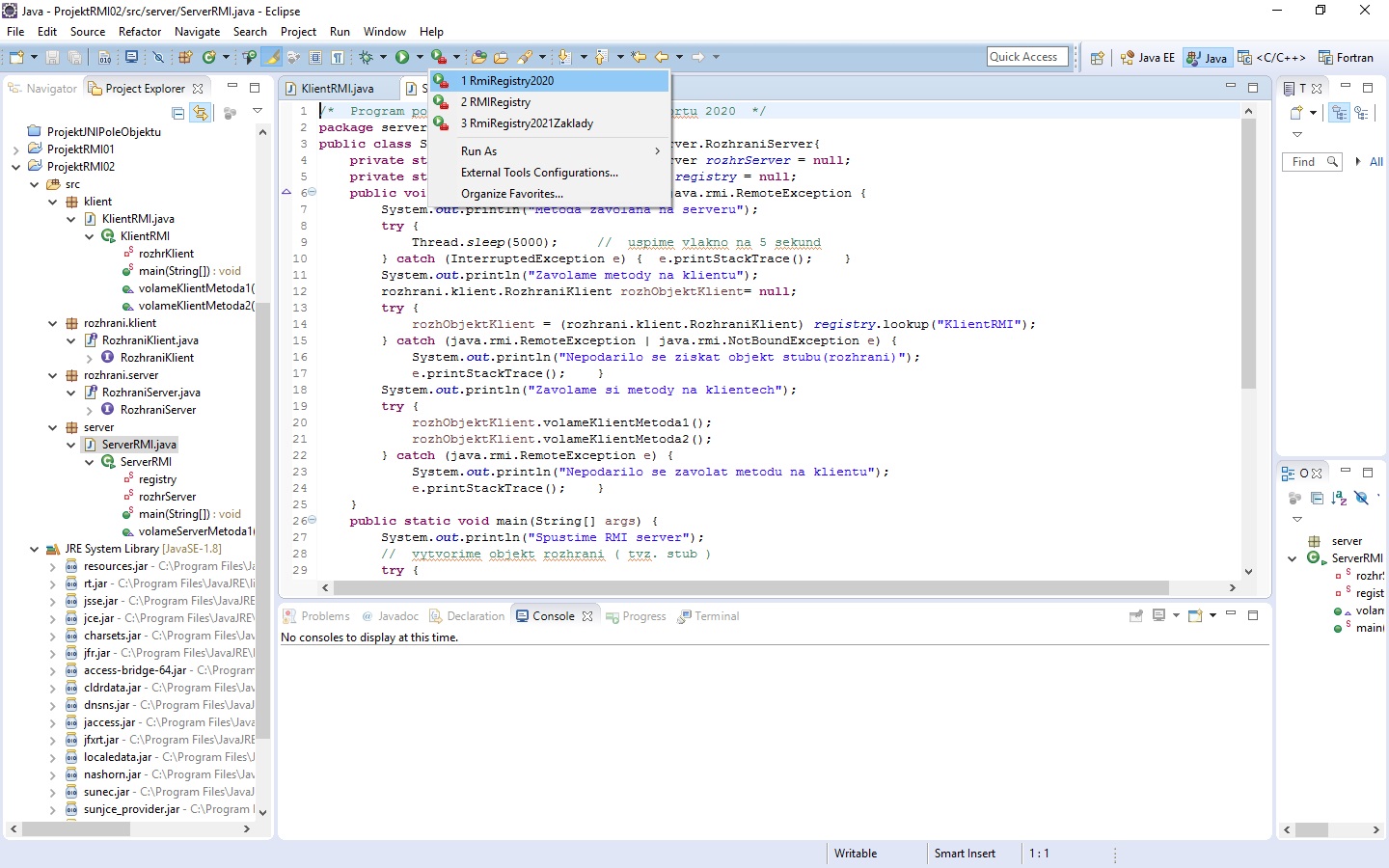
Task: Collapse All items in Project Explorer
Action: 177,113
